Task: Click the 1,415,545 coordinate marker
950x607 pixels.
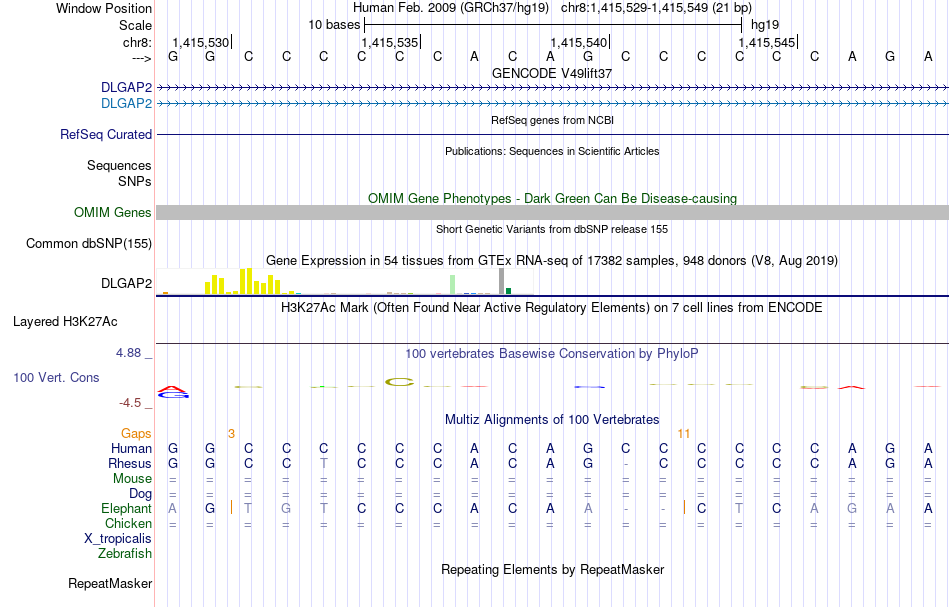Action: (x=768, y=42)
